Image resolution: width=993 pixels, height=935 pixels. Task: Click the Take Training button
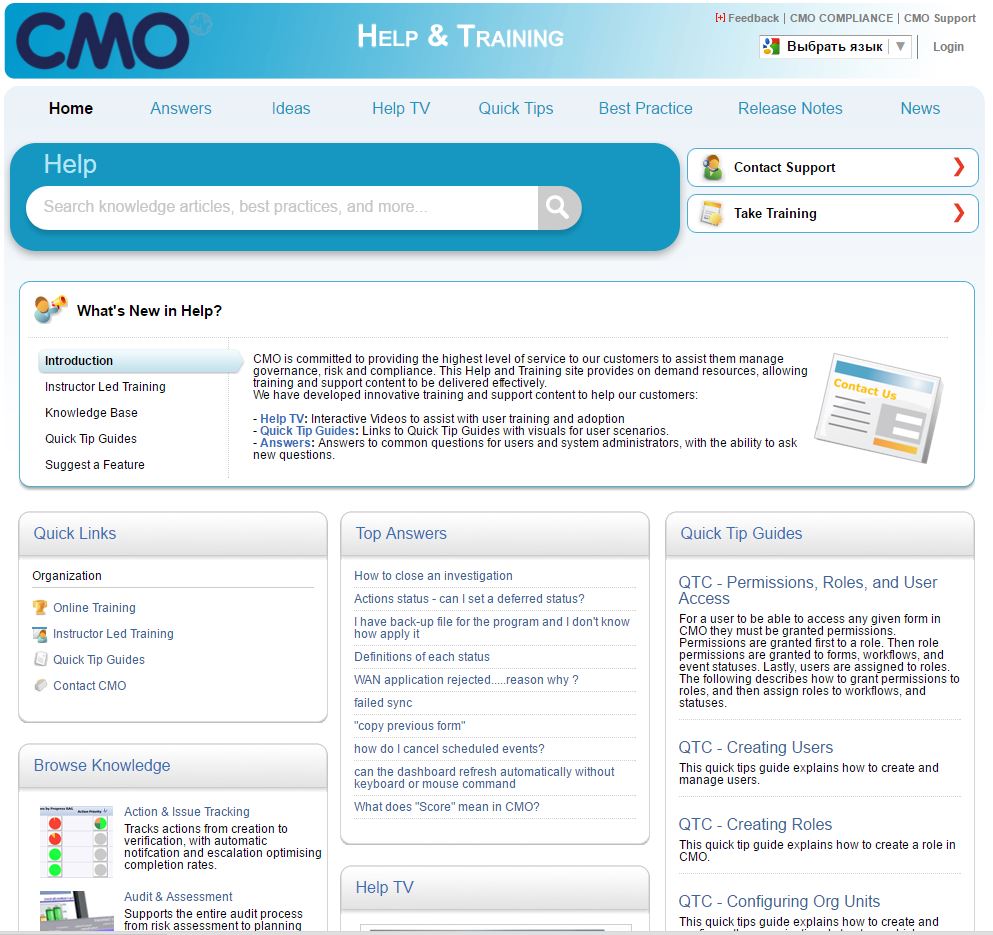(833, 213)
